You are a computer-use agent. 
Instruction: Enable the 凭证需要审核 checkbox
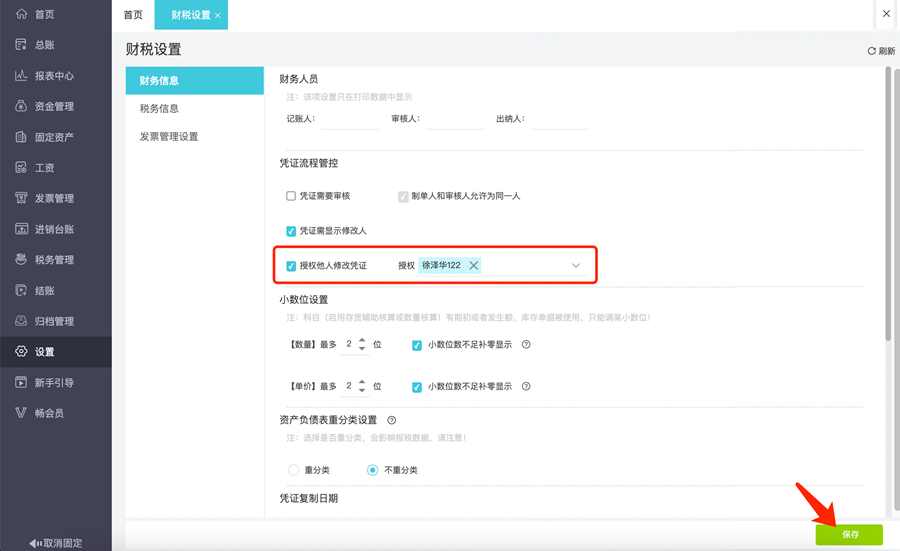pyautogui.click(x=291, y=196)
